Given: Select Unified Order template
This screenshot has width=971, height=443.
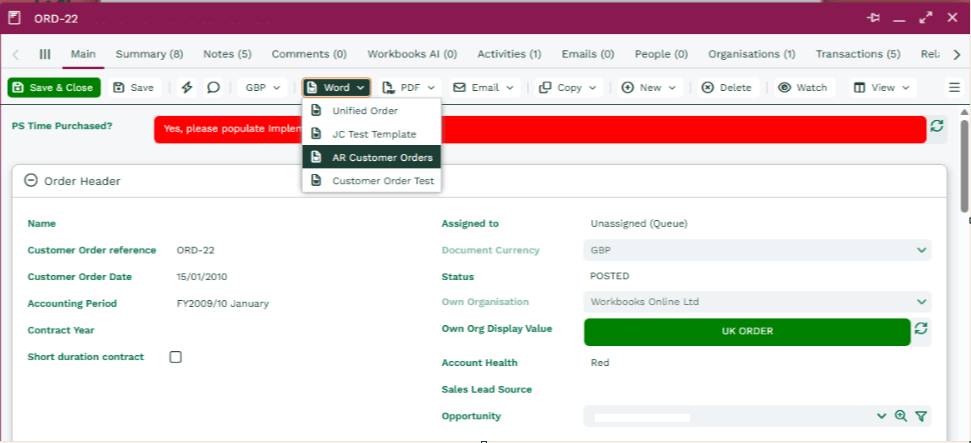Looking at the screenshot, I should tap(372, 110).
